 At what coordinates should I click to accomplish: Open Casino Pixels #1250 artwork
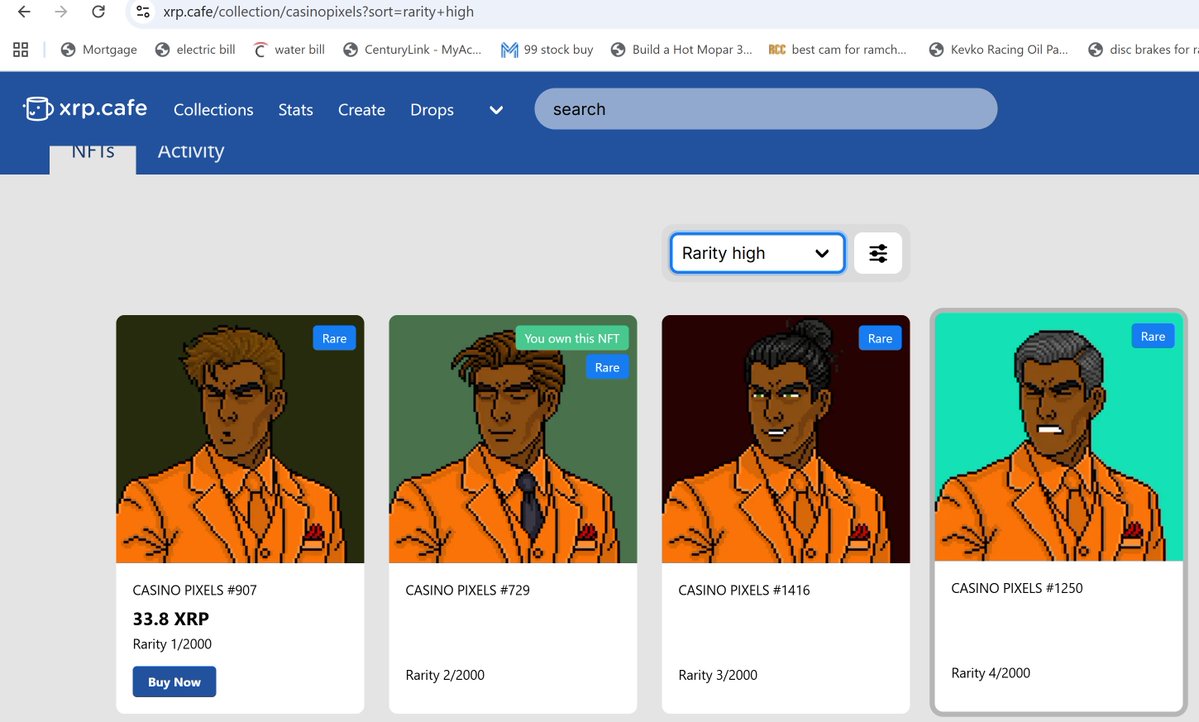tap(1059, 437)
